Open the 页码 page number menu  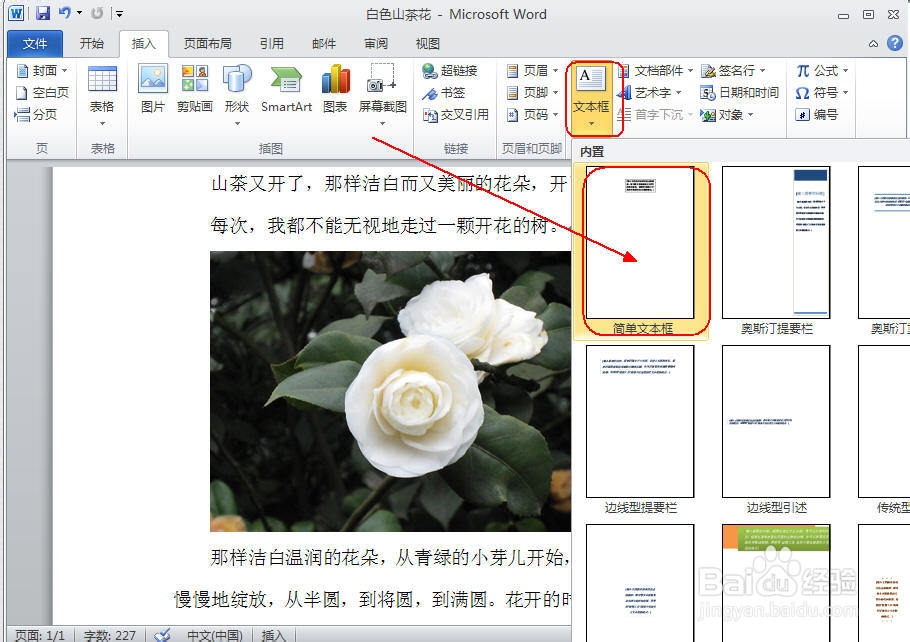pyautogui.click(x=532, y=114)
